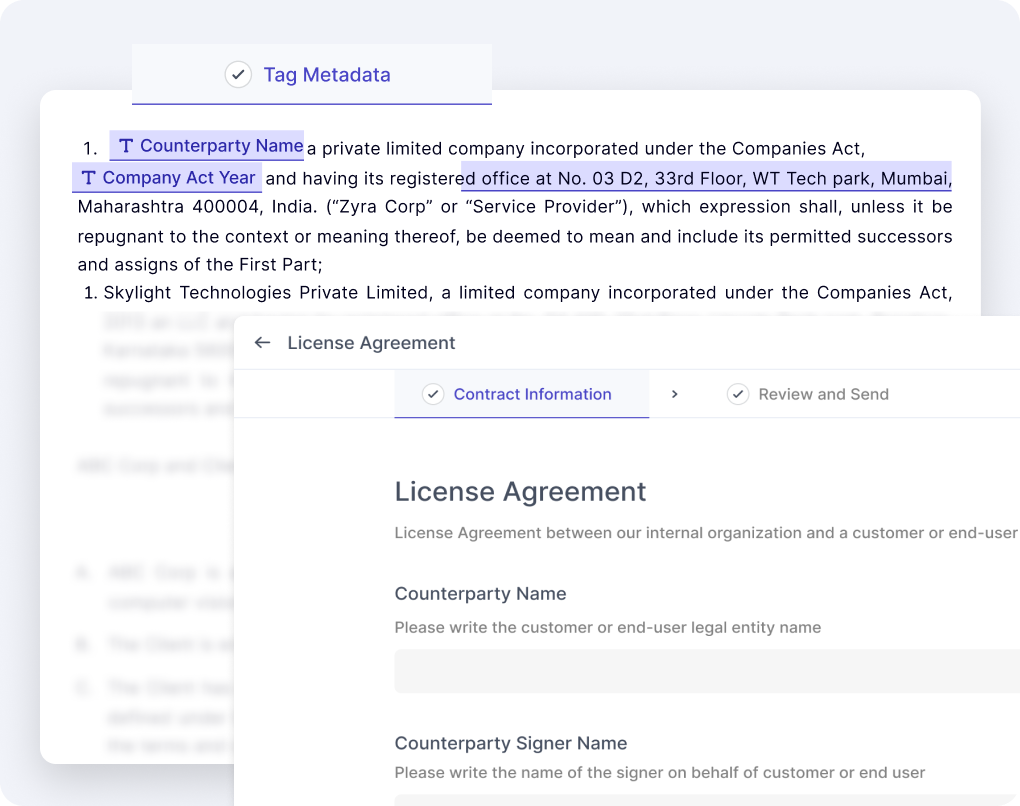Click the checkmark icon on Tag Metadata
Image resolution: width=1020 pixels, height=806 pixels.
[238, 75]
